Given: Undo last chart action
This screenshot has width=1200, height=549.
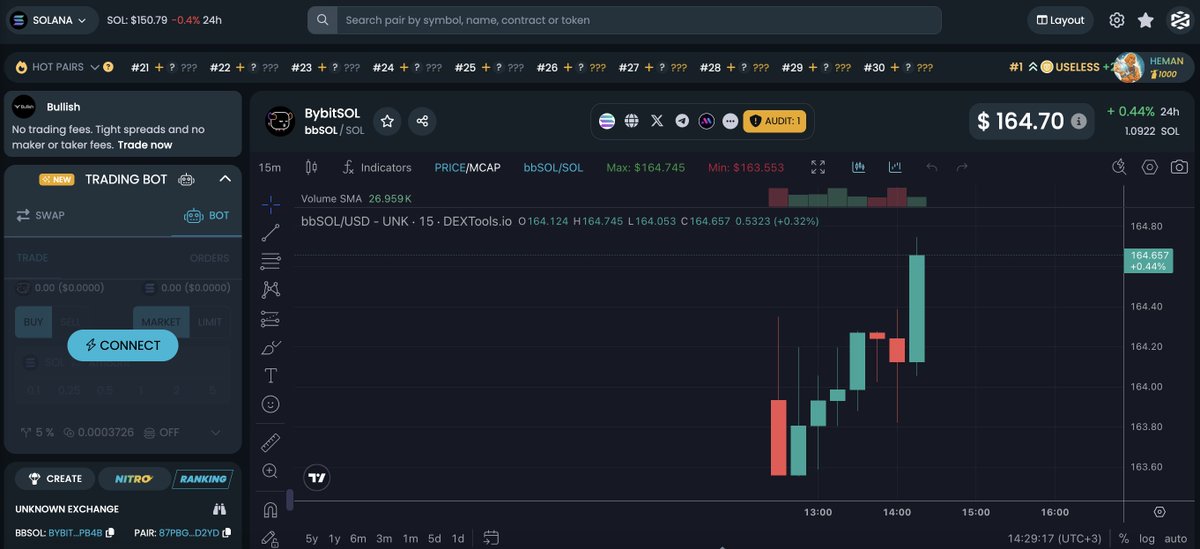Looking at the screenshot, I should 932,167.
